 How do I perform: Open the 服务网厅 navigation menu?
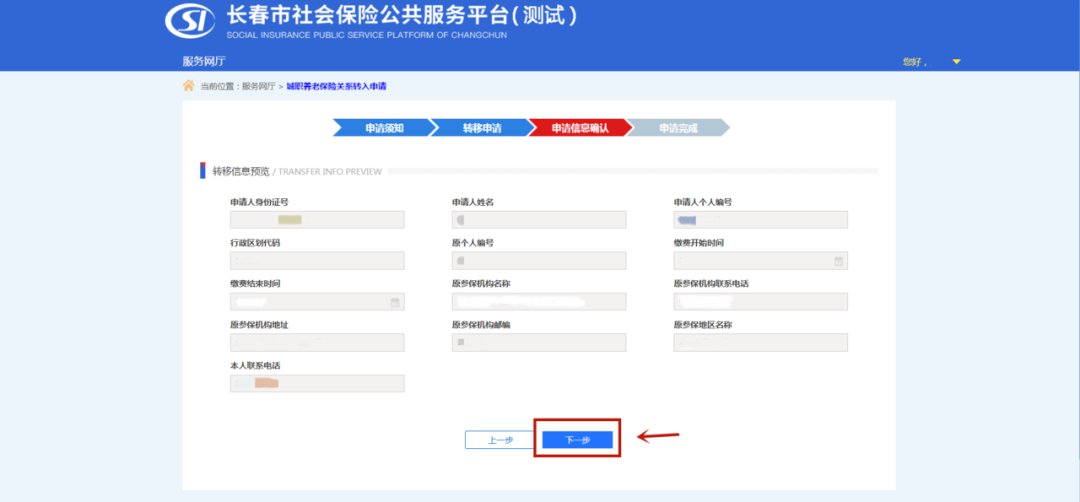(204, 61)
